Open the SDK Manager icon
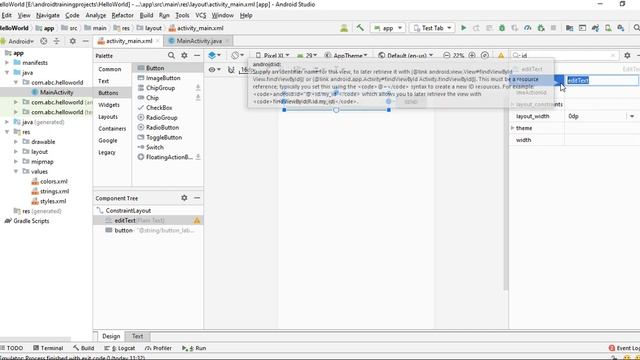 pyautogui.click(x=621, y=28)
